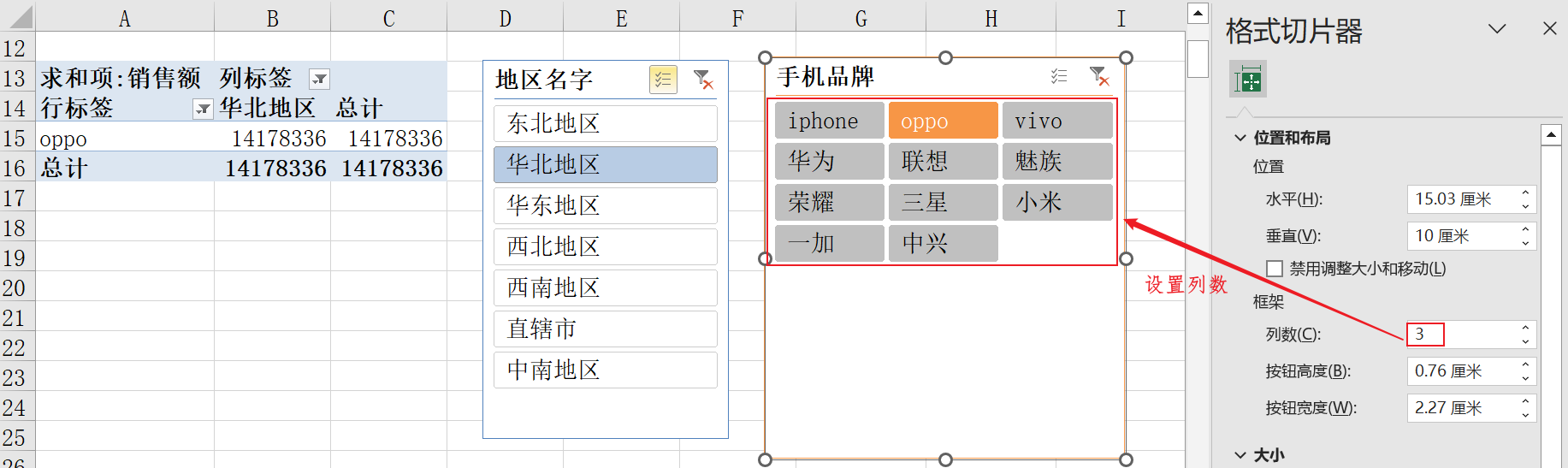Viewport: 1568px width, 468px height.
Task: Decrease 按钮高度(B) with down spinner
Action: pyautogui.click(x=1525, y=378)
